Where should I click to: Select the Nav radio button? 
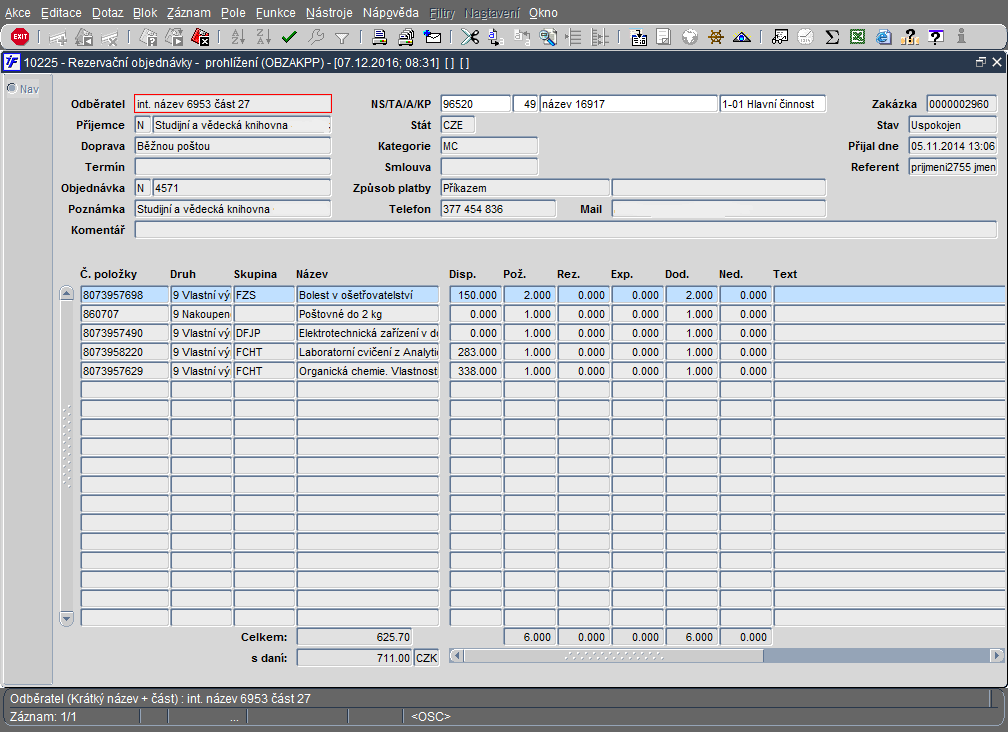(x=12, y=89)
